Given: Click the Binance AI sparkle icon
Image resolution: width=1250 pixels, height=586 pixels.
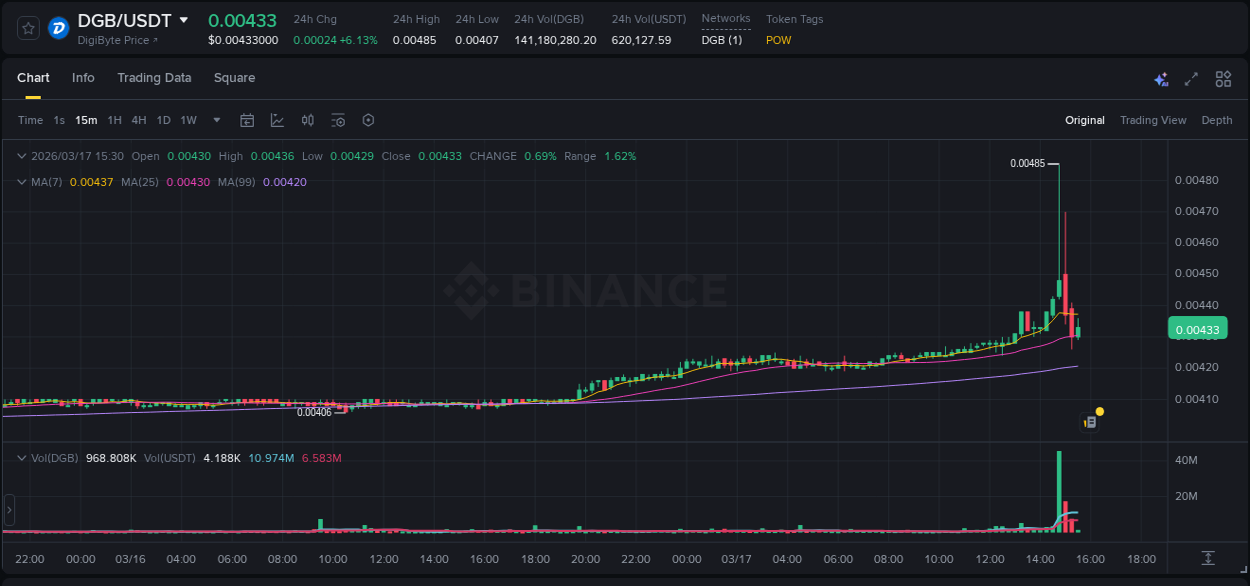Looking at the screenshot, I should (x=1161, y=78).
